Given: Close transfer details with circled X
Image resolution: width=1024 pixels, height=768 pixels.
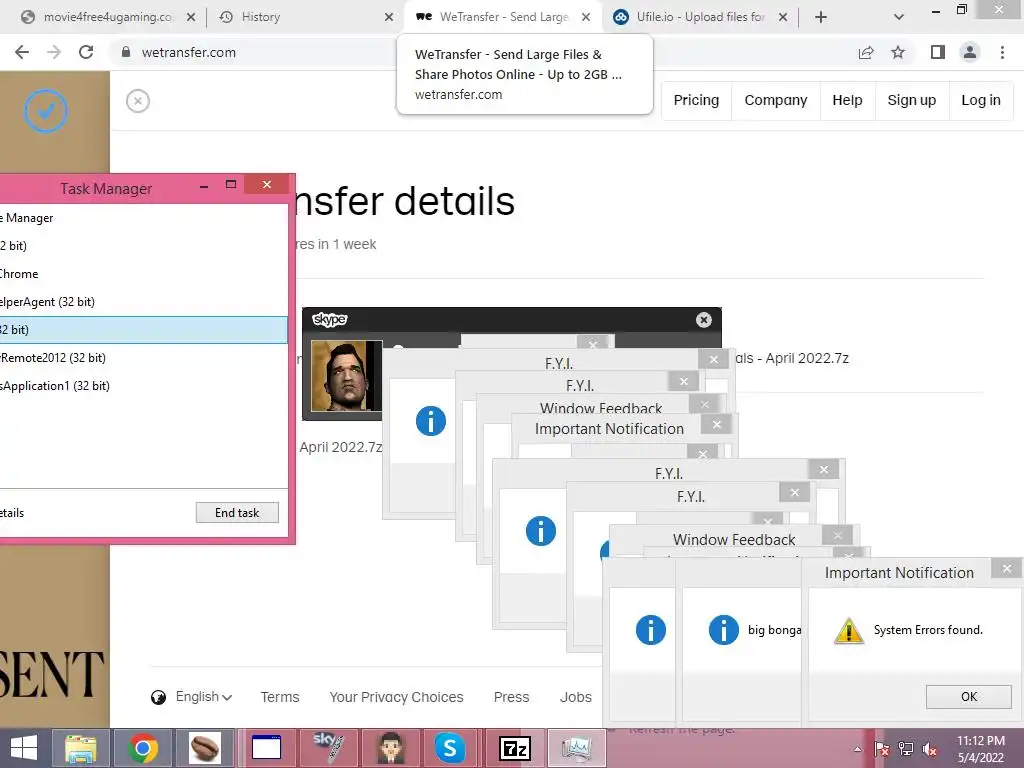Looking at the screenshot, I should [138, 101].
